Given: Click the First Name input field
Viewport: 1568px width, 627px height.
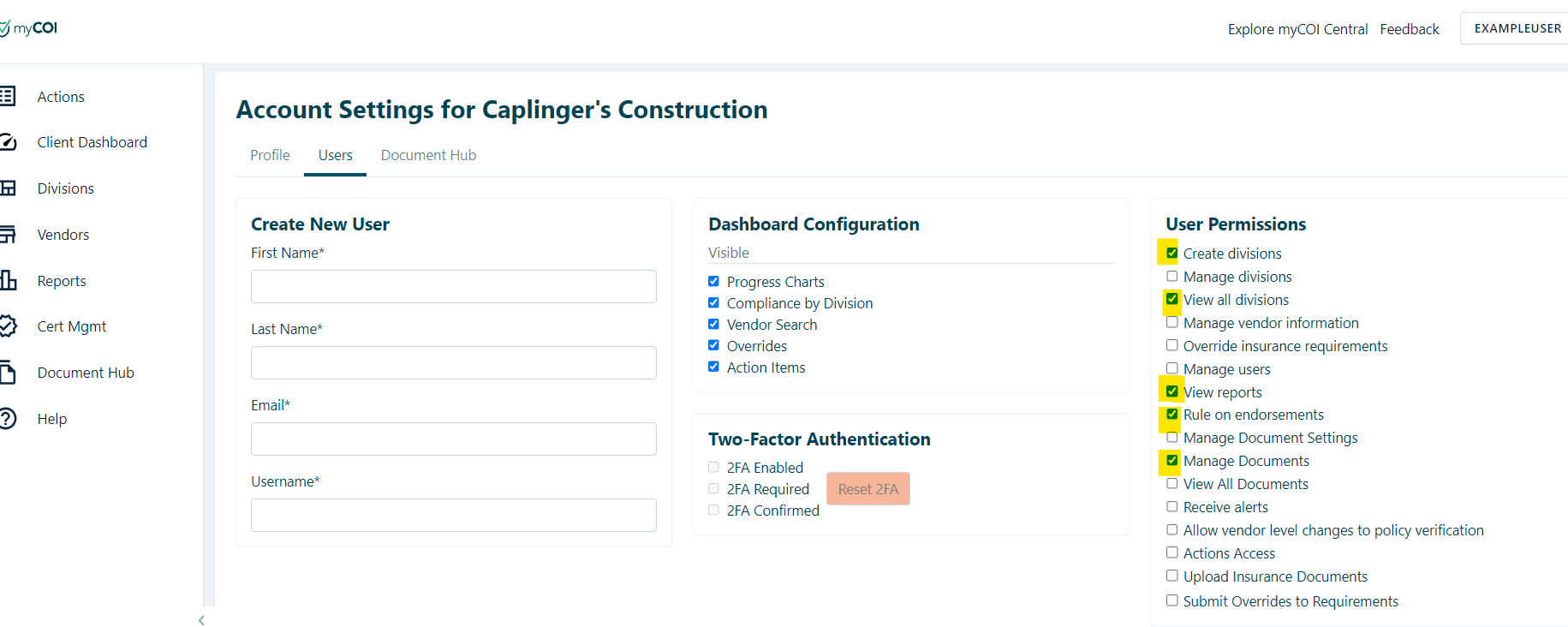Looking at the screenshot, I should point(453,286).
